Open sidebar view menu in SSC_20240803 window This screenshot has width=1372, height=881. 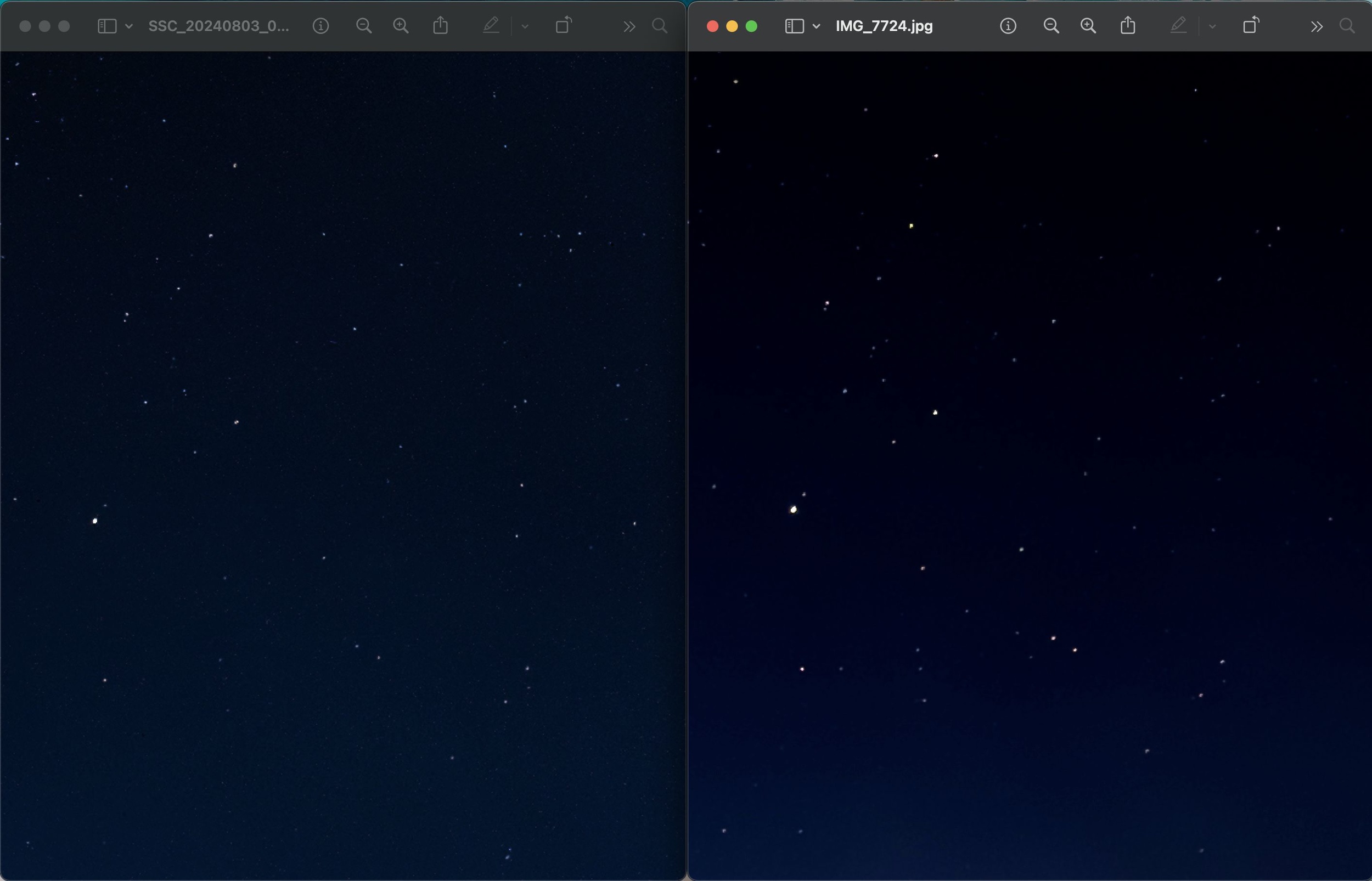[107, 26]
